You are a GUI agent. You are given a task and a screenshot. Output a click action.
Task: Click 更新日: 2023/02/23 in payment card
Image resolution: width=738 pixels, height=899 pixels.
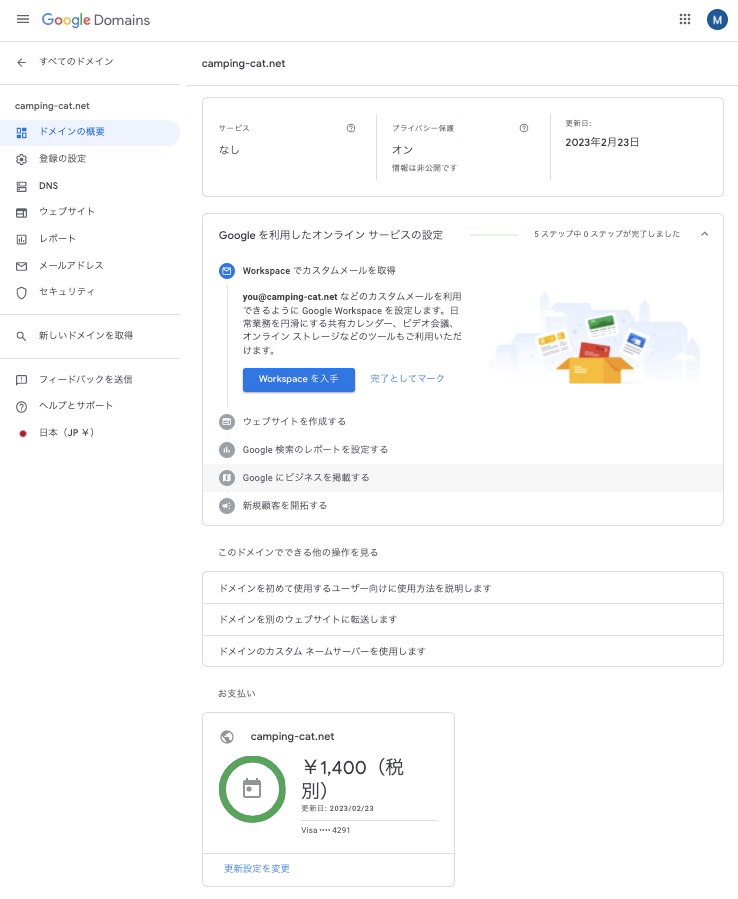click(337, 808)
